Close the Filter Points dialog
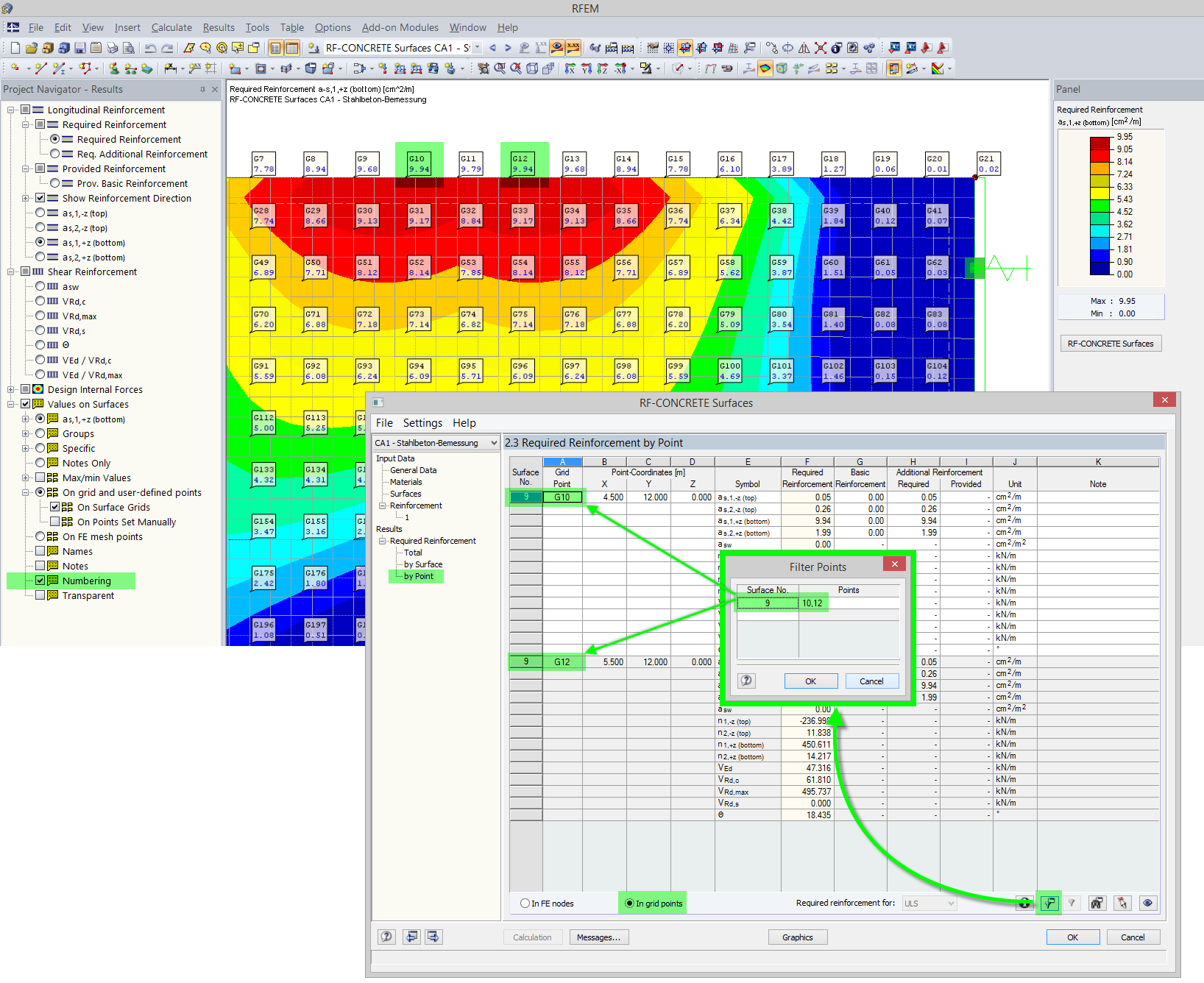 pos(894,564)
